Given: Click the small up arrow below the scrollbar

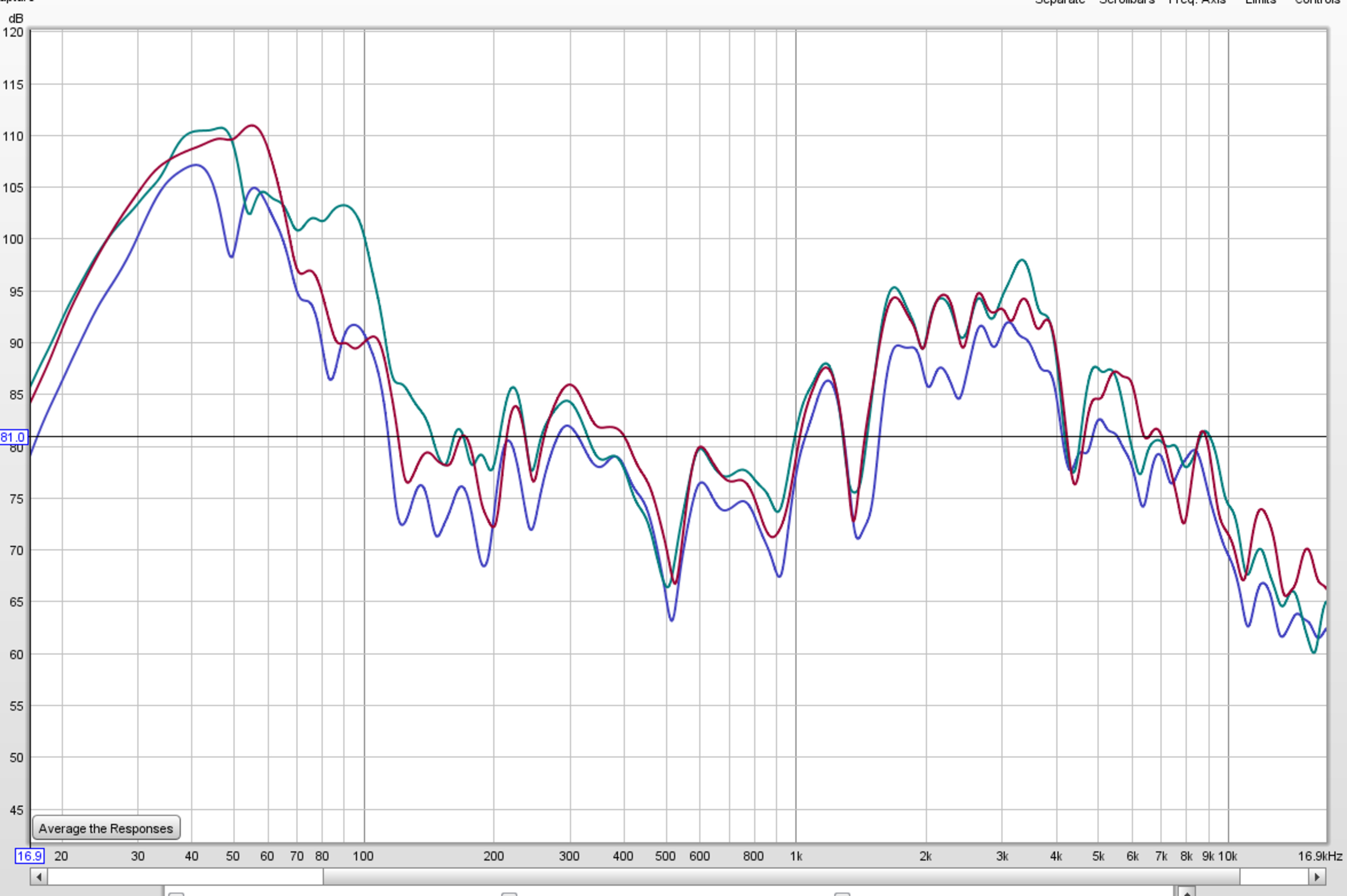Looking at the screenshot, I should [x=1187, y=892].
